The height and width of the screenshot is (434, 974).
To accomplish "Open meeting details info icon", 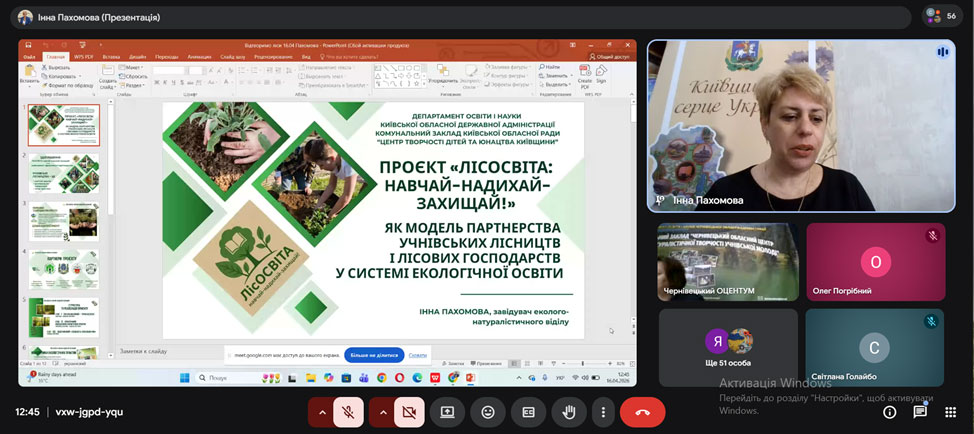I will (x=889, y=411).
